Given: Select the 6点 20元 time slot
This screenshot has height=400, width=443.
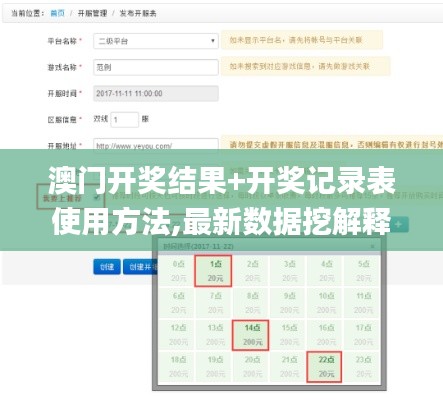Looking at the screenshot, I should click(x=177, y=303).
